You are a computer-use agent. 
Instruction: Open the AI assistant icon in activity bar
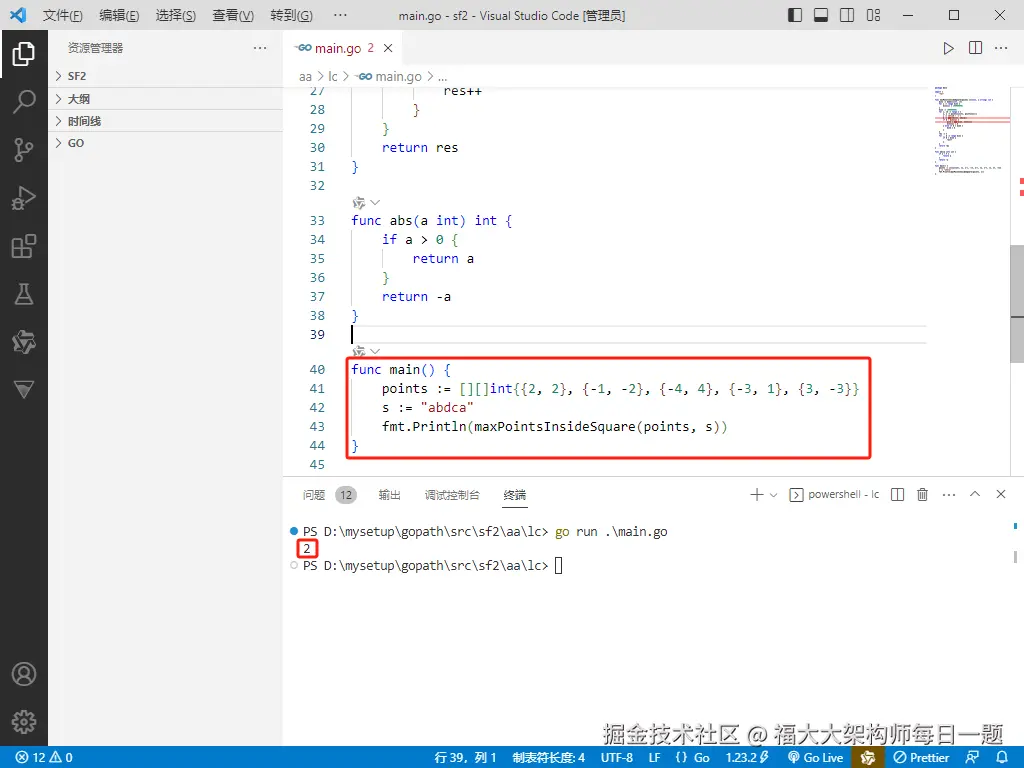click(x=24, y=342)
